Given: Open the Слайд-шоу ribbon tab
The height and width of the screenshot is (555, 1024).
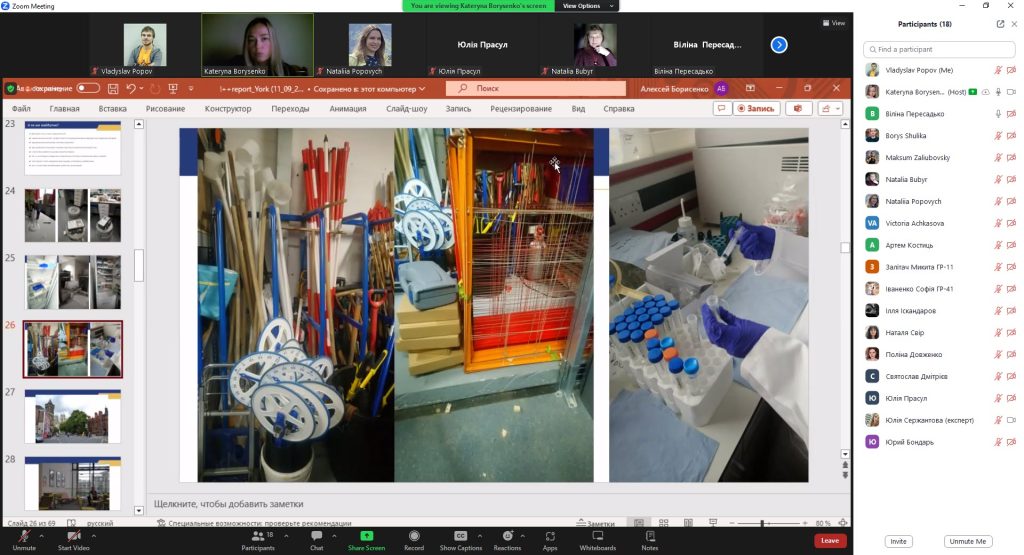Looking at the screenshot, I should coord(406,108).
